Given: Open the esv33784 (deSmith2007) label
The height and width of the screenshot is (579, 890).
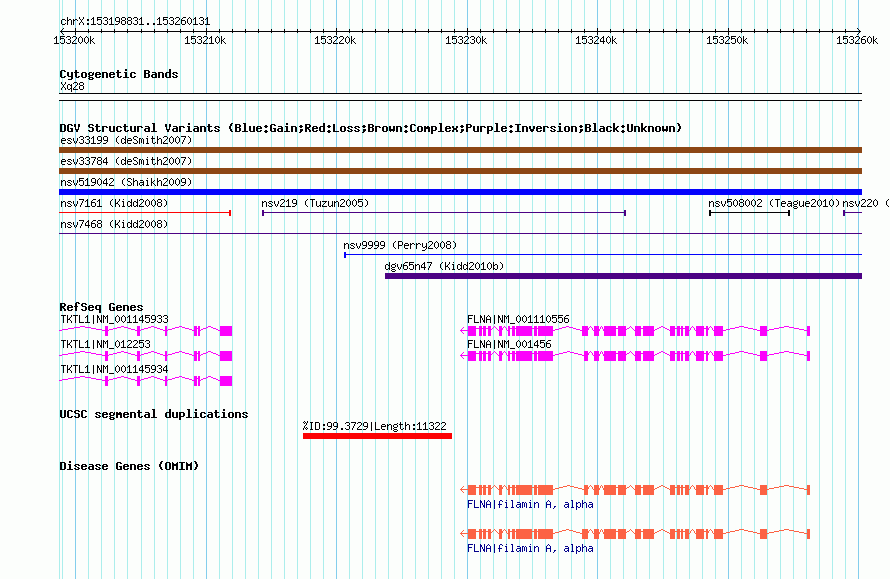Looking at the screenshot, I should tap(126, 161).
